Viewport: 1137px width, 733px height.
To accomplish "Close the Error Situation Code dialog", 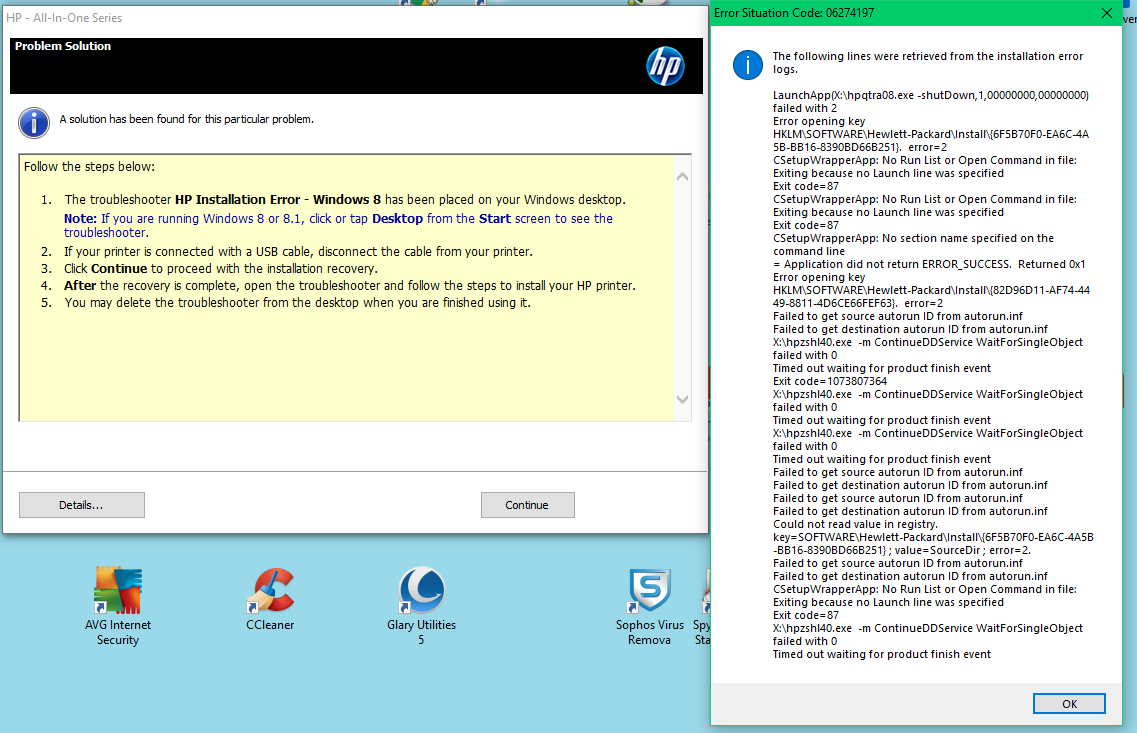I will click(x=1107, y=13).
